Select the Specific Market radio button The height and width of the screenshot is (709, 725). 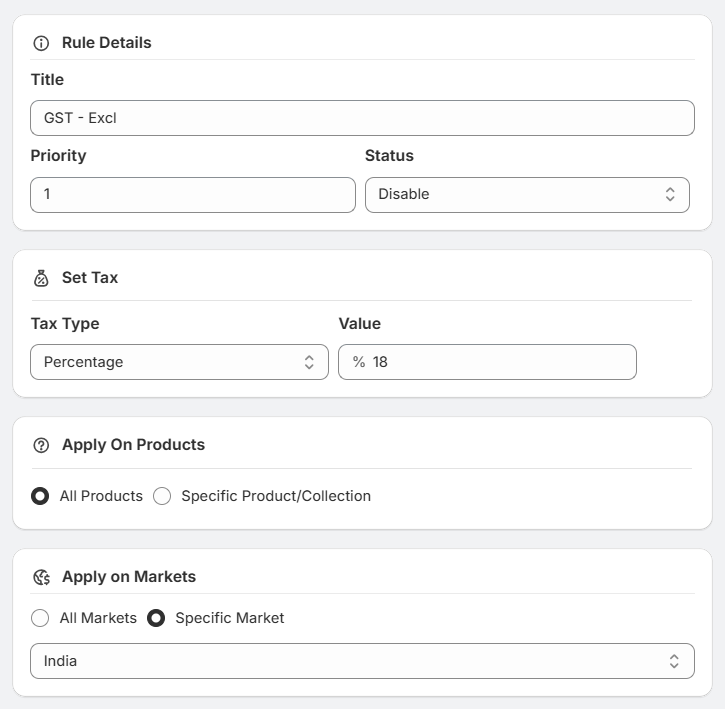pos(156,618)
